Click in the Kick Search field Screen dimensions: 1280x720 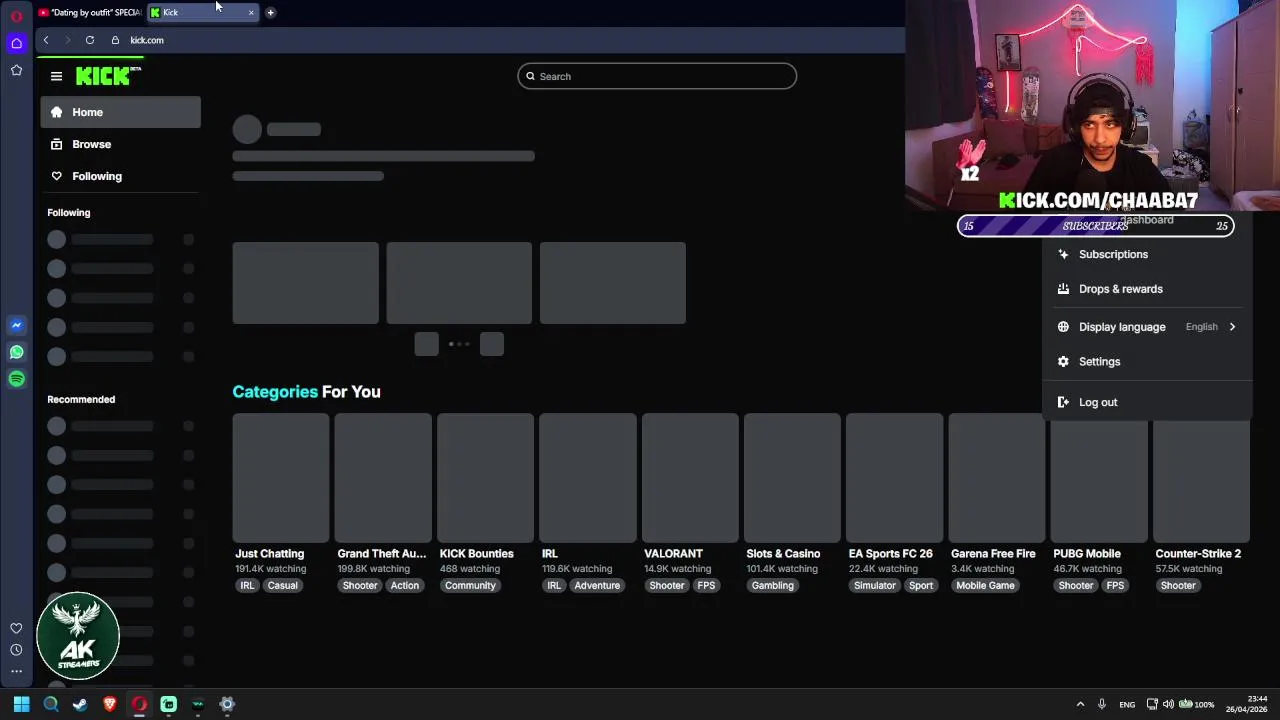tap(657, 76)
